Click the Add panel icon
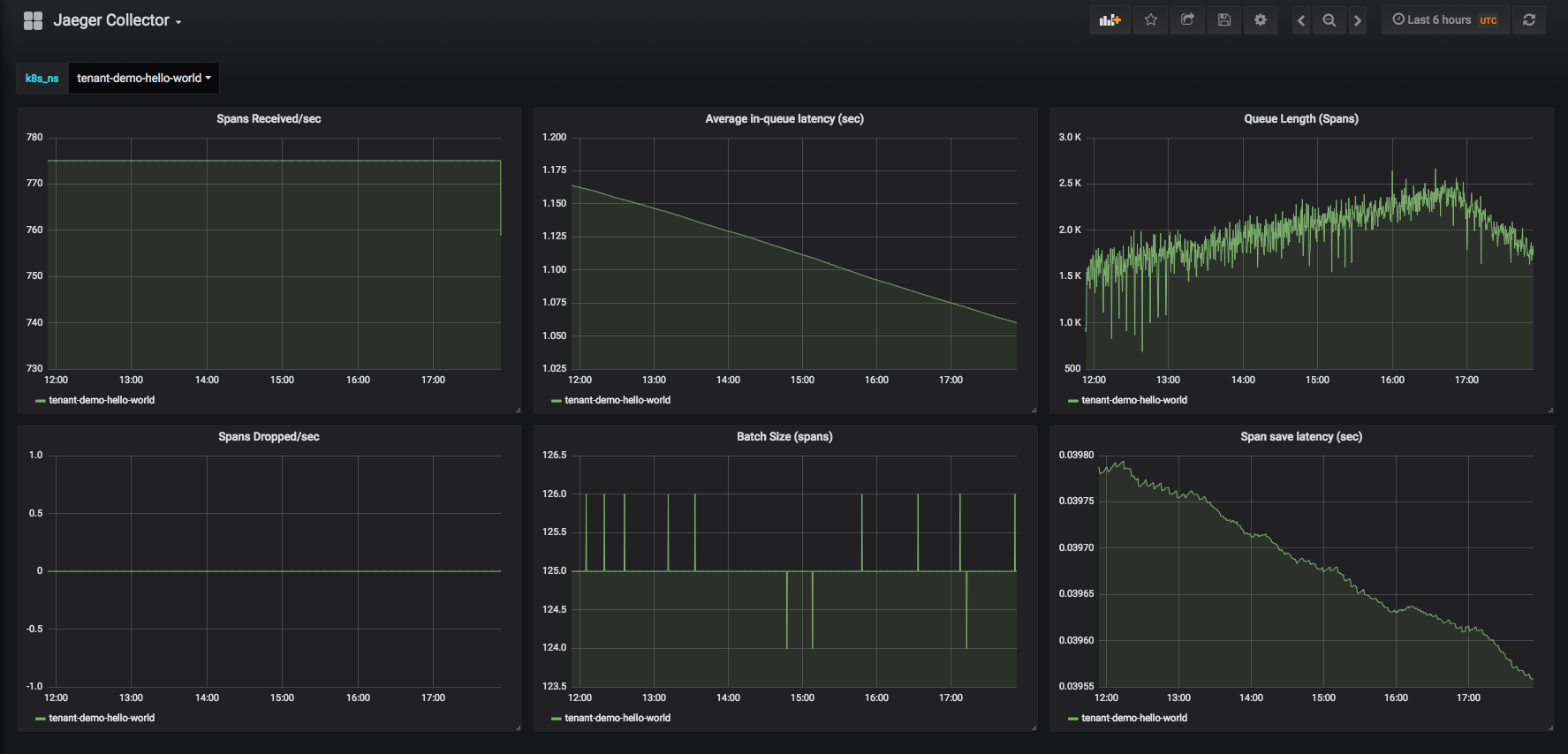This screenshot has width=1568, height=754. pos(1110,20)
